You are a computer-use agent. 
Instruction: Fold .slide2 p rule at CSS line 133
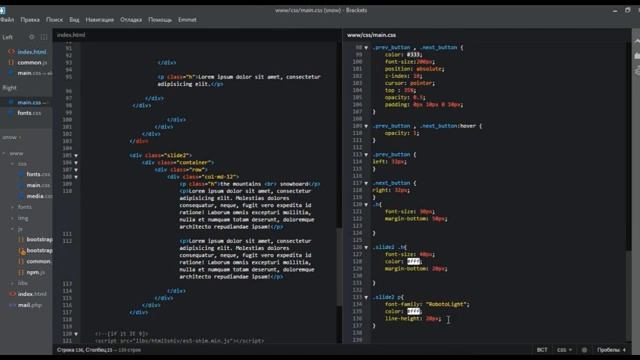(x=366, y=298)
